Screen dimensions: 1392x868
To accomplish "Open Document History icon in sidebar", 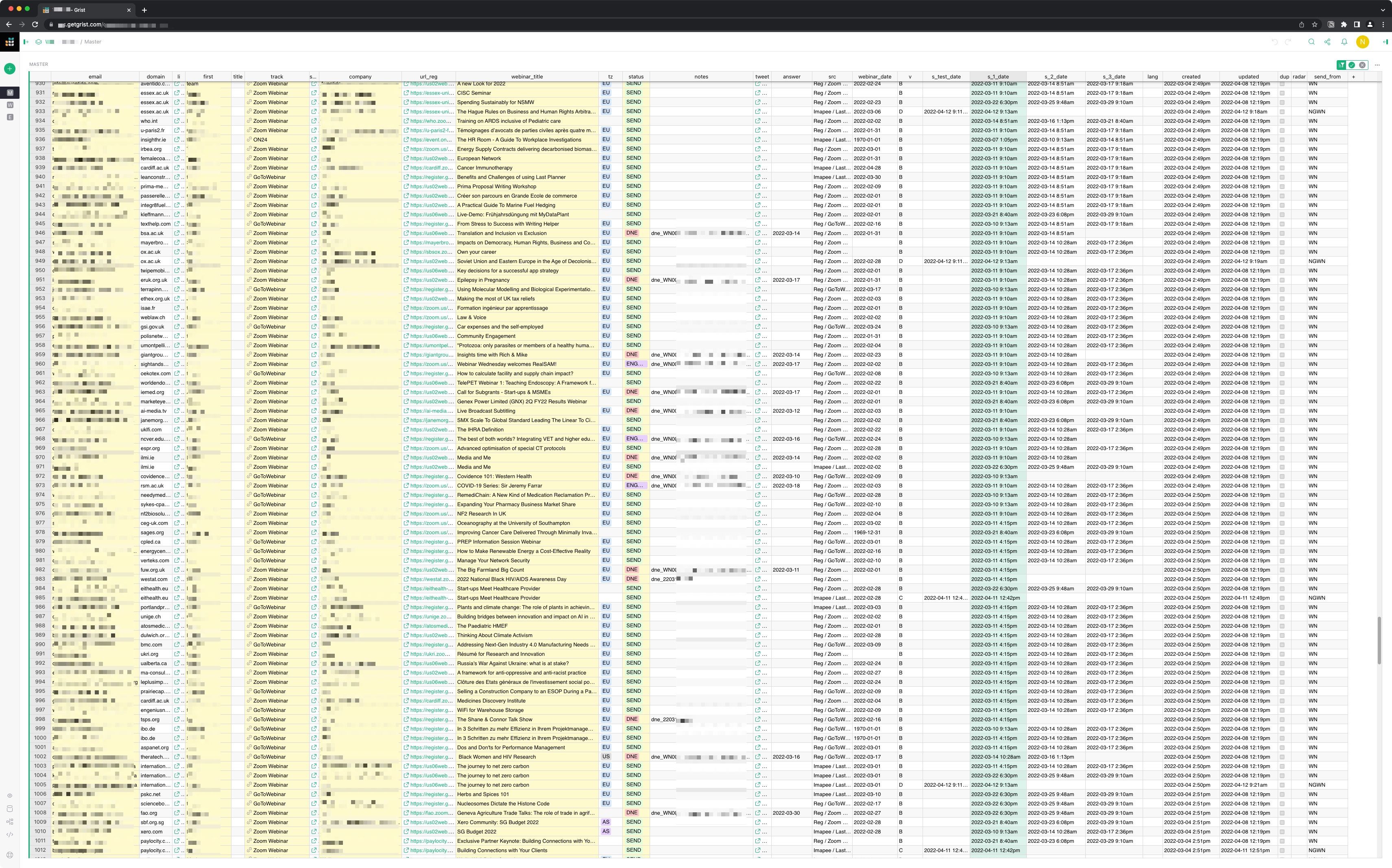I will tap(10, 822).
